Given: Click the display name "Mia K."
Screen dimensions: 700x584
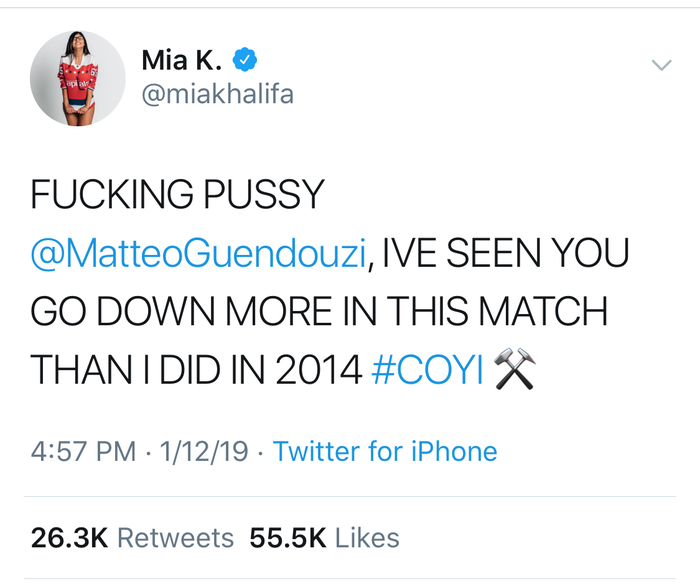Looking at the screenshot, I should (178, 60).
